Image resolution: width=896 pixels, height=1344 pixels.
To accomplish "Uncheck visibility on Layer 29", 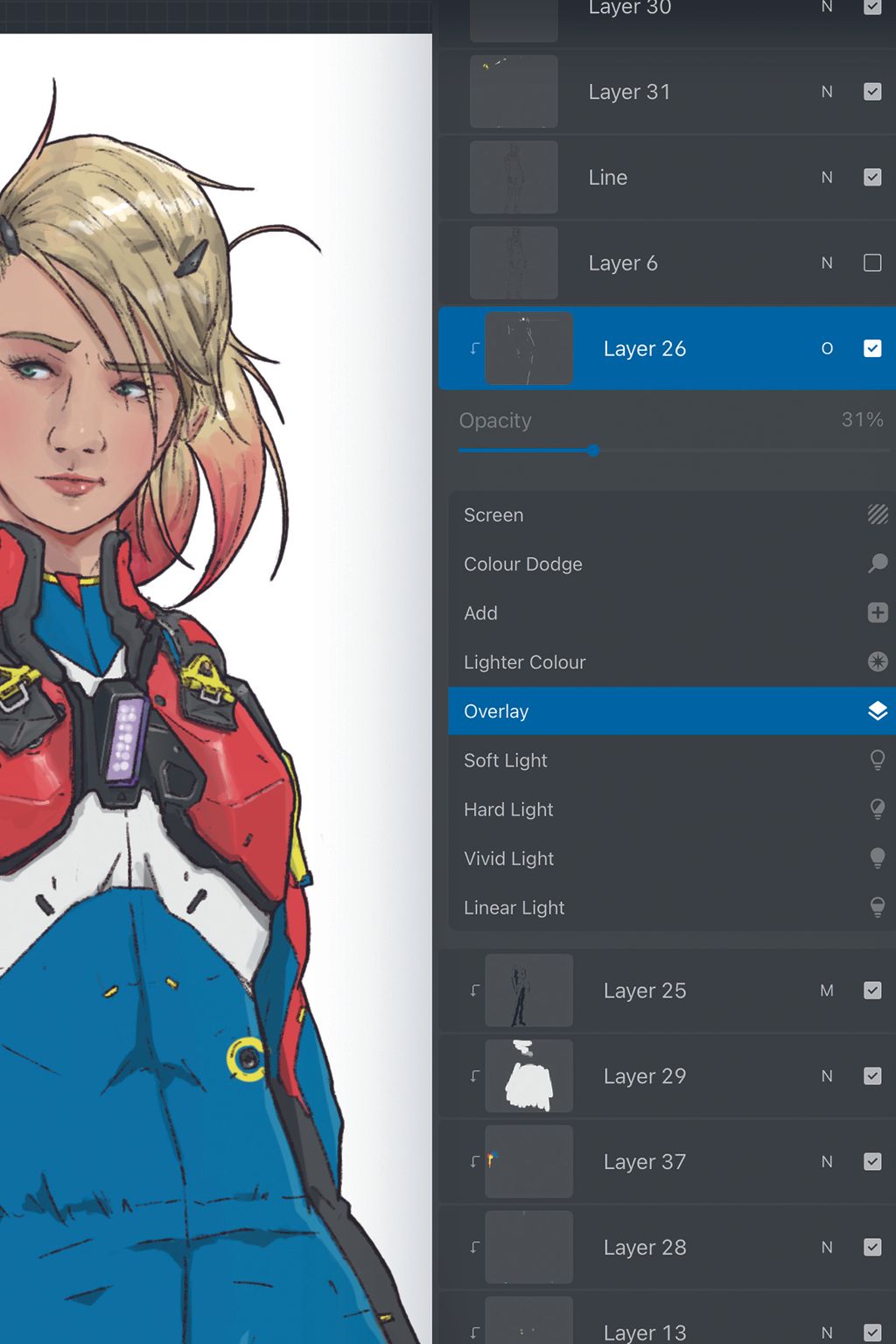I will click(x=872, y=1076).
